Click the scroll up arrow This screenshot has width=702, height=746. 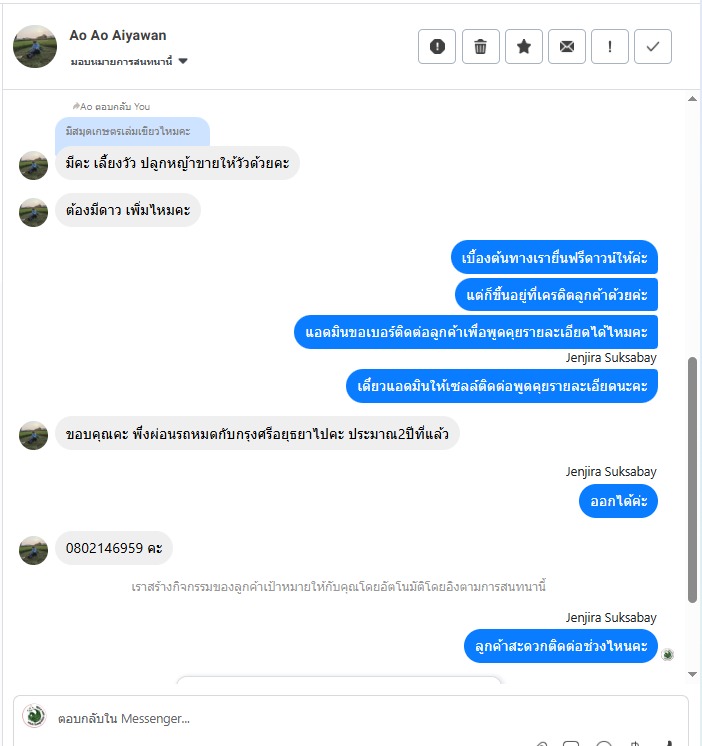(692, 99)
